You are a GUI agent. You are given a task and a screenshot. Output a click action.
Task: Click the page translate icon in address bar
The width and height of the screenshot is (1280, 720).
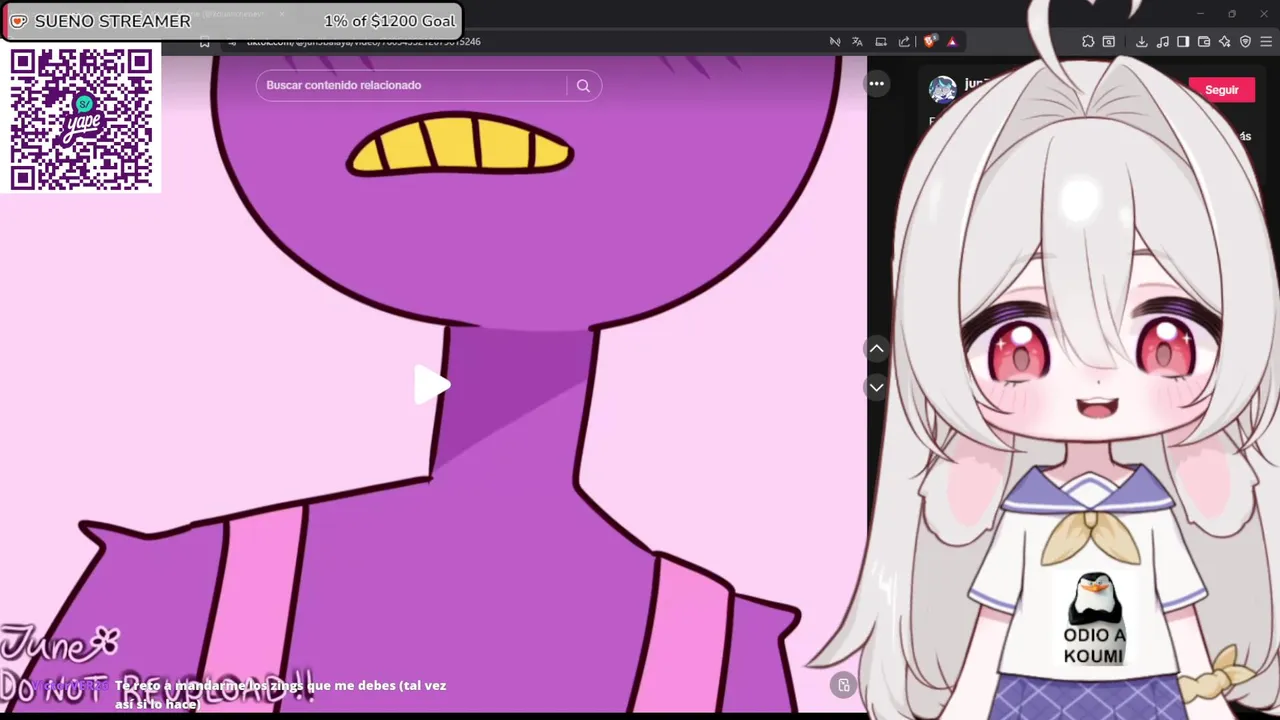857,42
